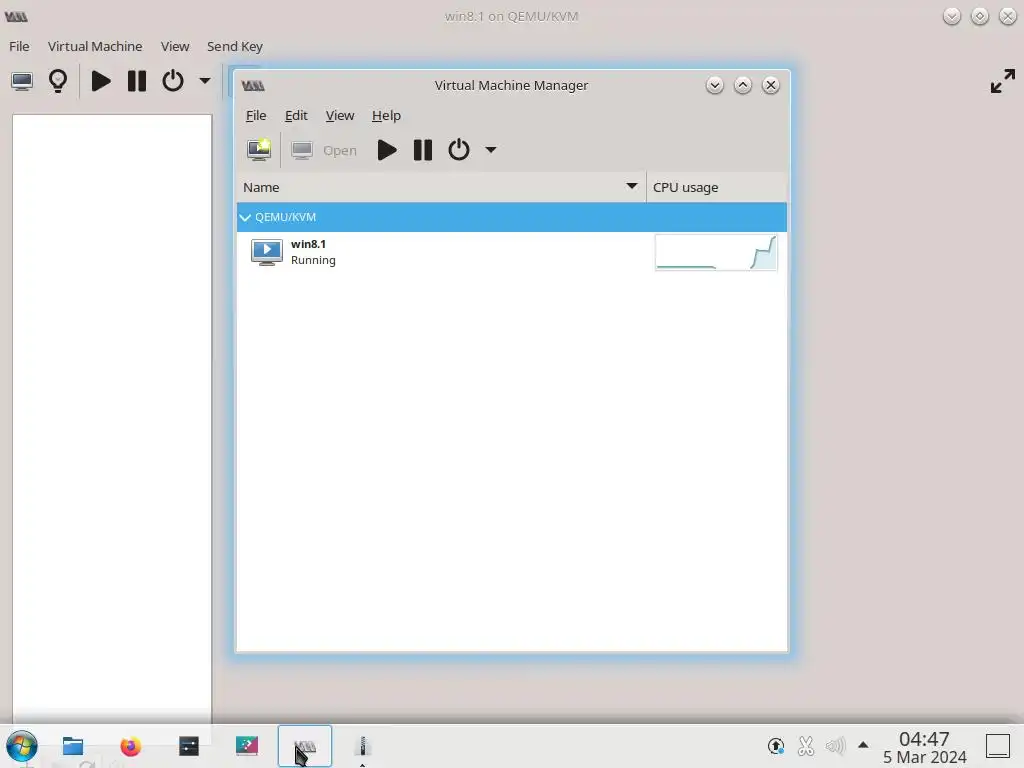
Task: Open the power options dropdown in the win8.1 window
Action: click(204, 81)
